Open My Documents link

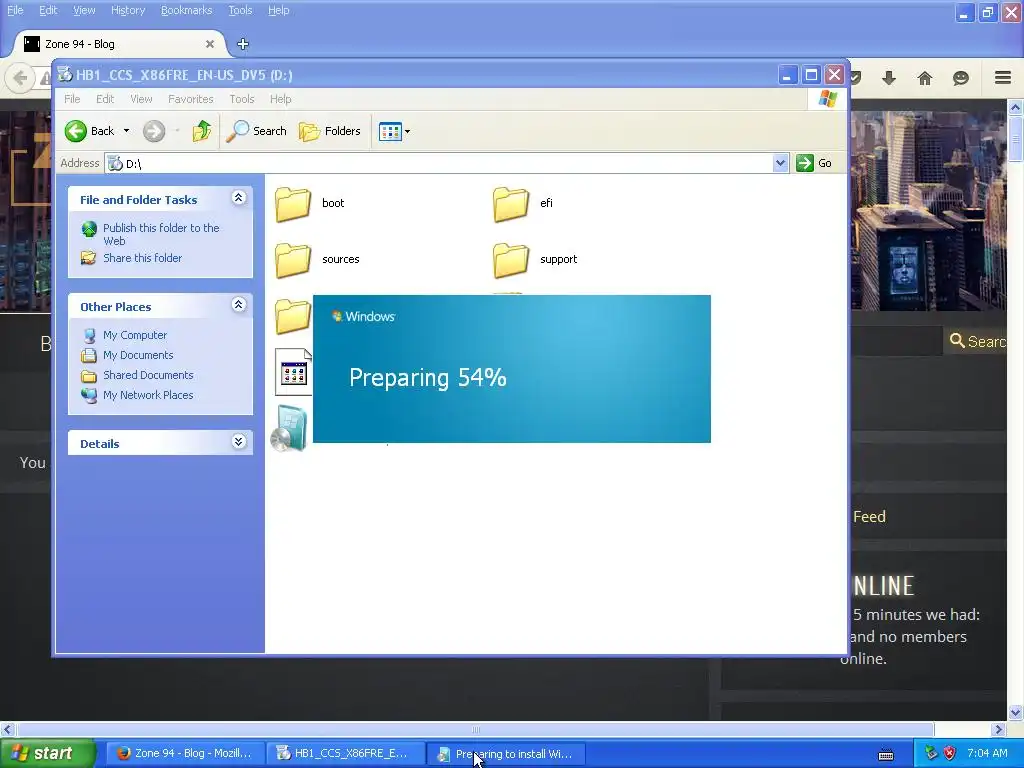138,355
